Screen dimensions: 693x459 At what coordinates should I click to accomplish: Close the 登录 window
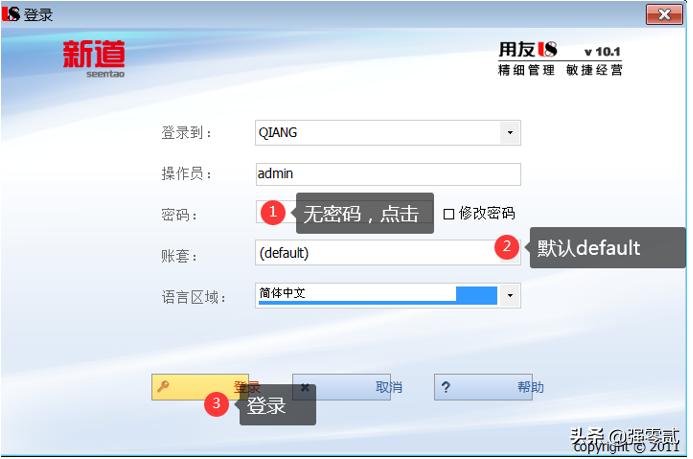(x=664, y=15)
